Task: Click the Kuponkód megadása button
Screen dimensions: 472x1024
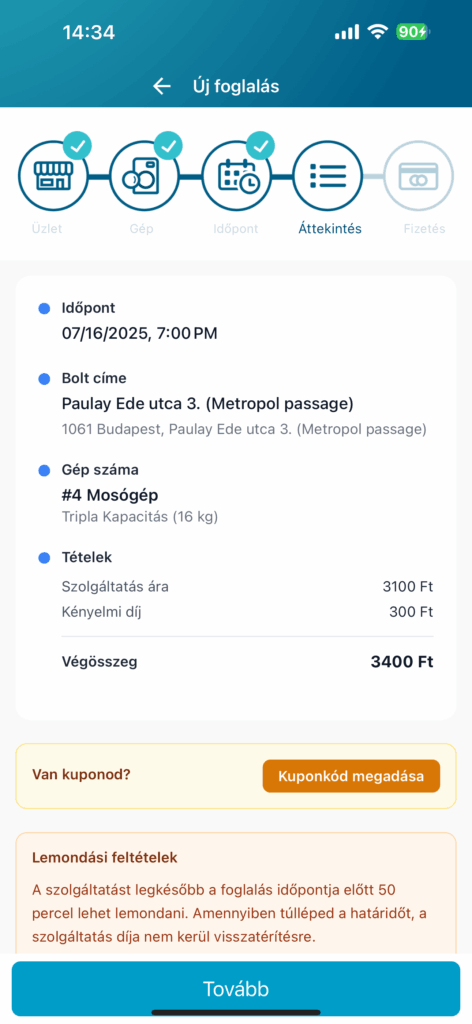Action: 351,776
